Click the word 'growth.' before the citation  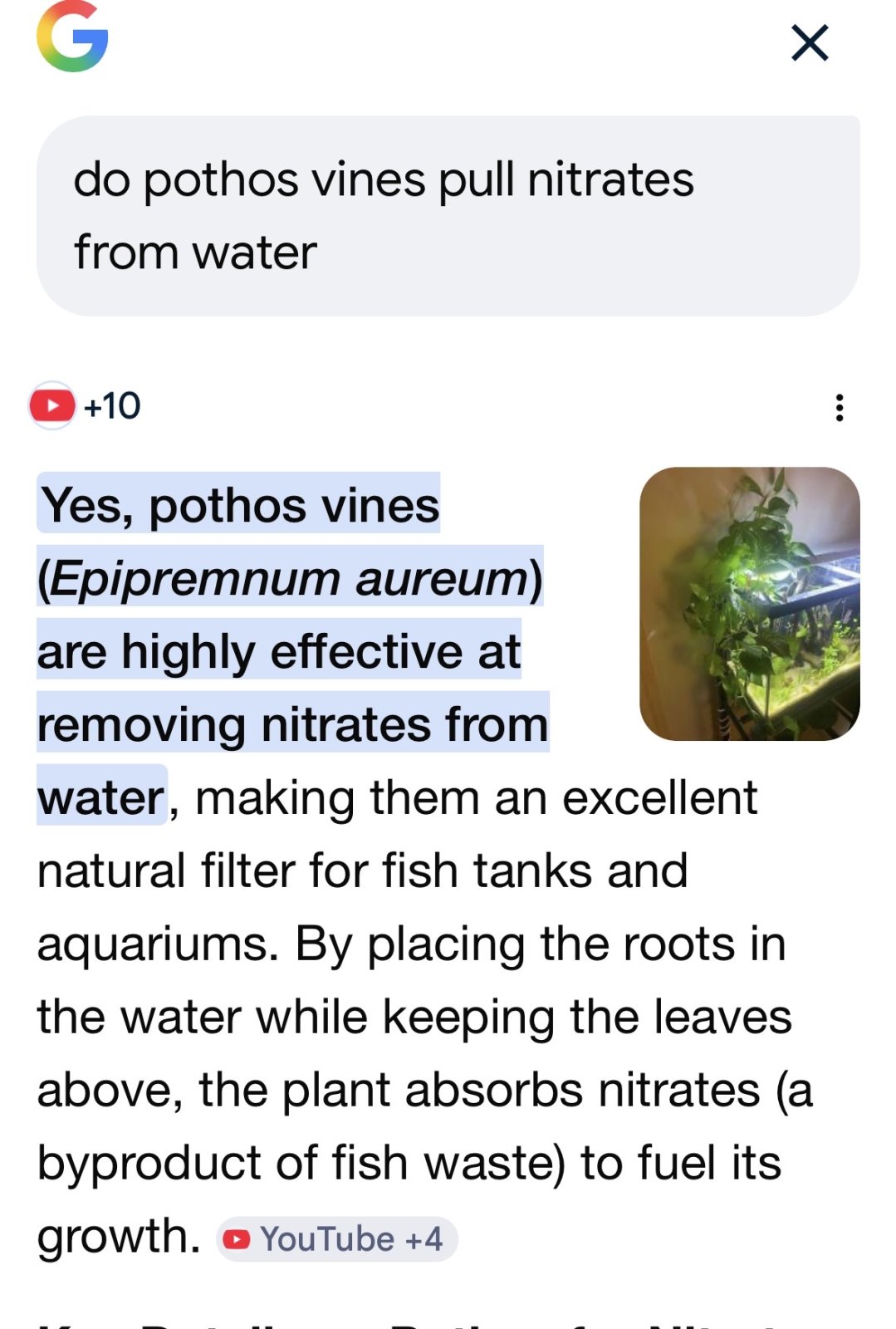coord(119,1236)
